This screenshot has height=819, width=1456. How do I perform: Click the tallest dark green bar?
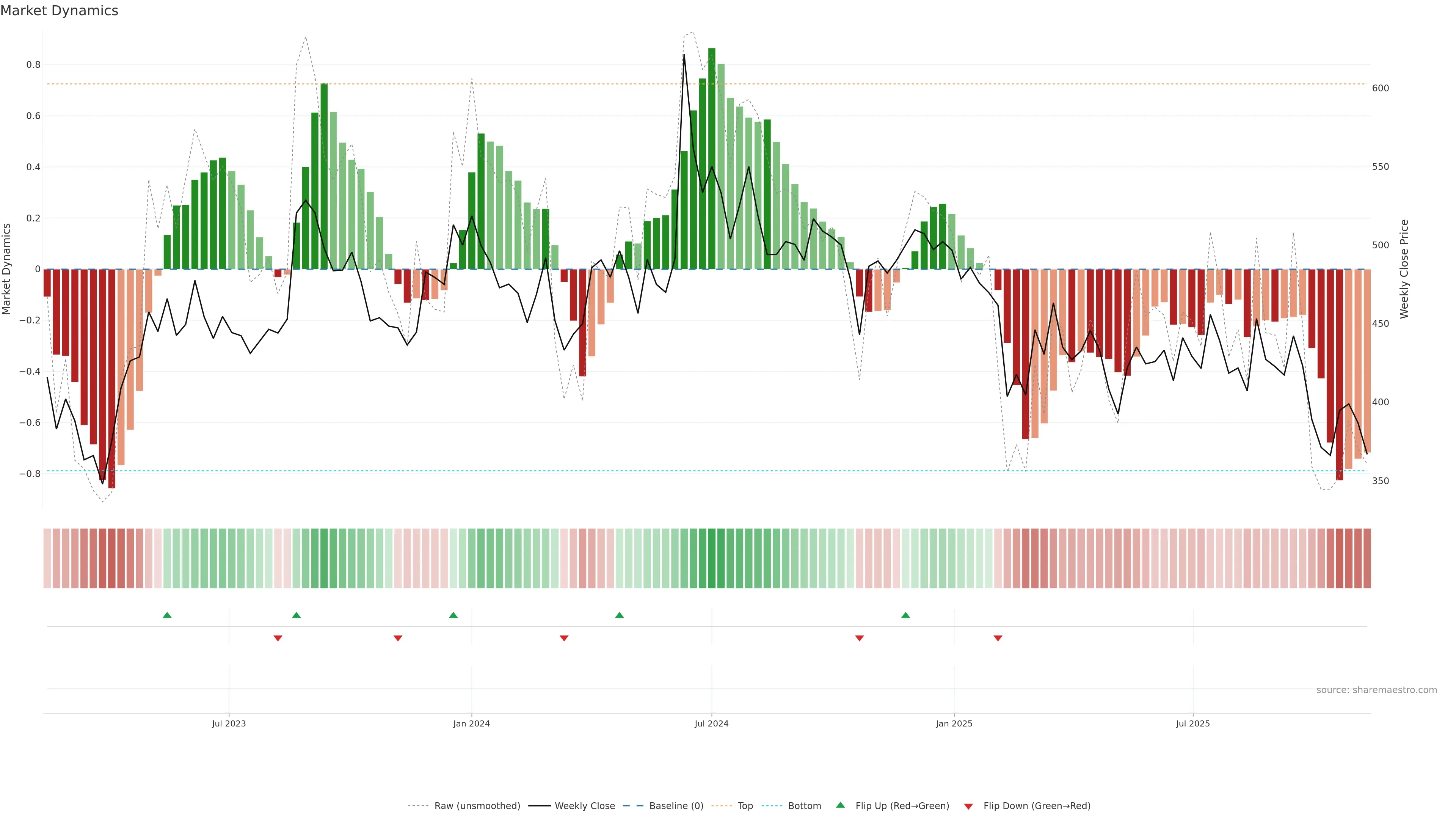pyautogui.click(x=712, y=158)
